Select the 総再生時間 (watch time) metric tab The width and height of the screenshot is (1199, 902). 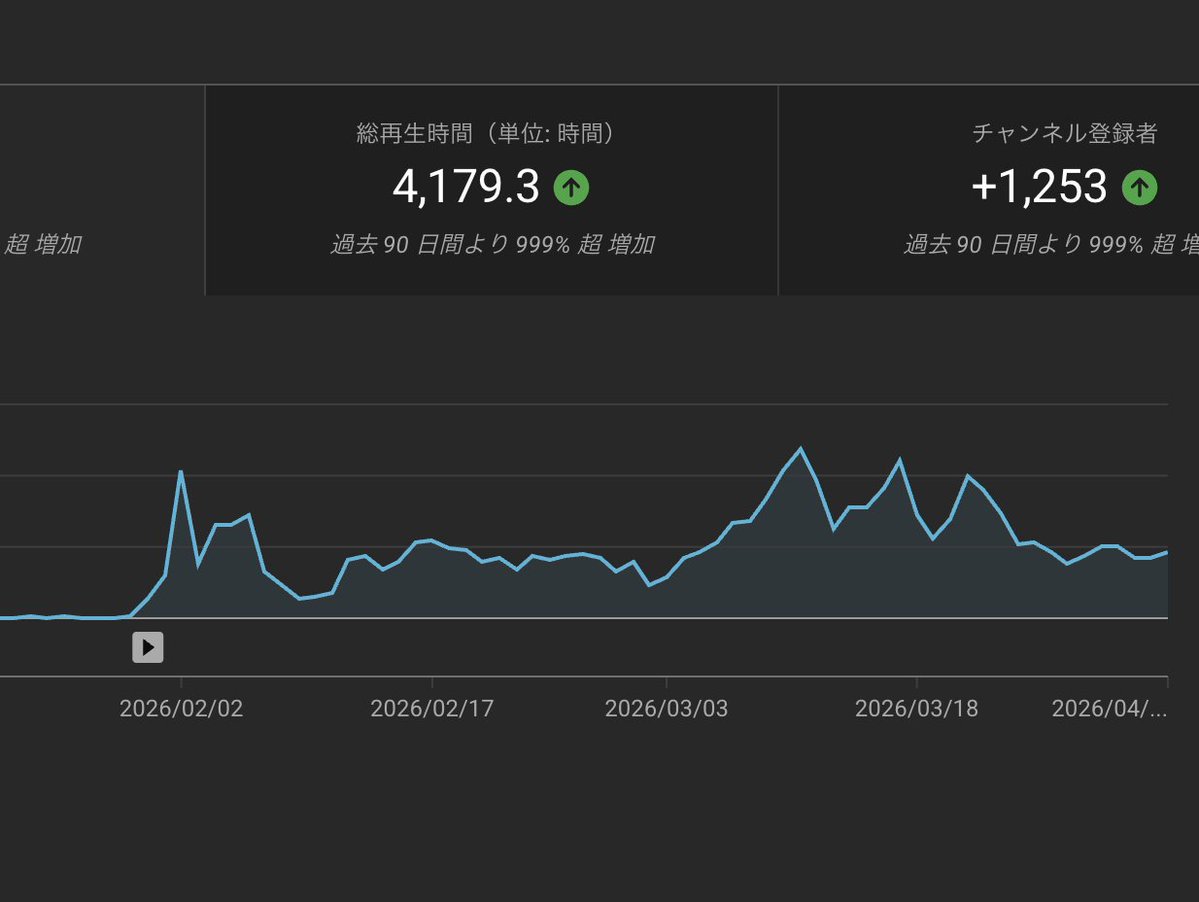point(492,190)
